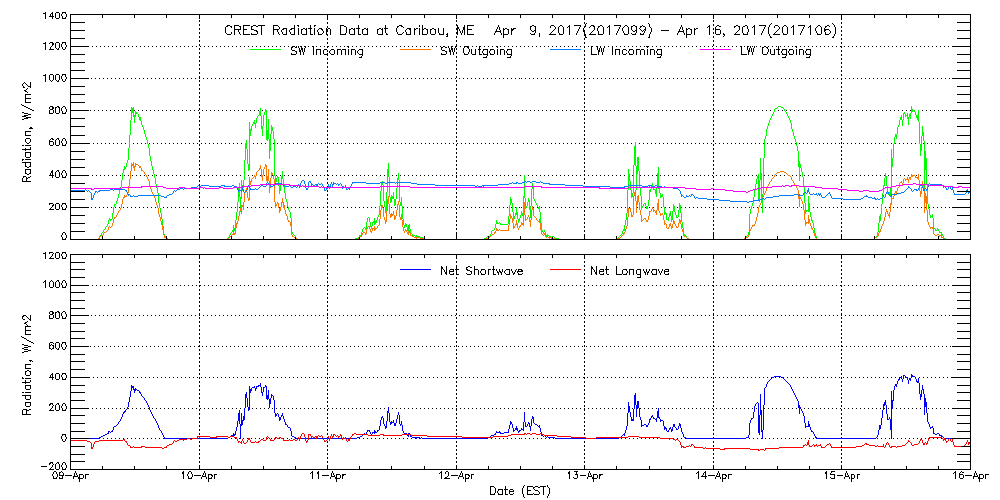Select the 11-Apr date on the x-axis

coord(329,477)
